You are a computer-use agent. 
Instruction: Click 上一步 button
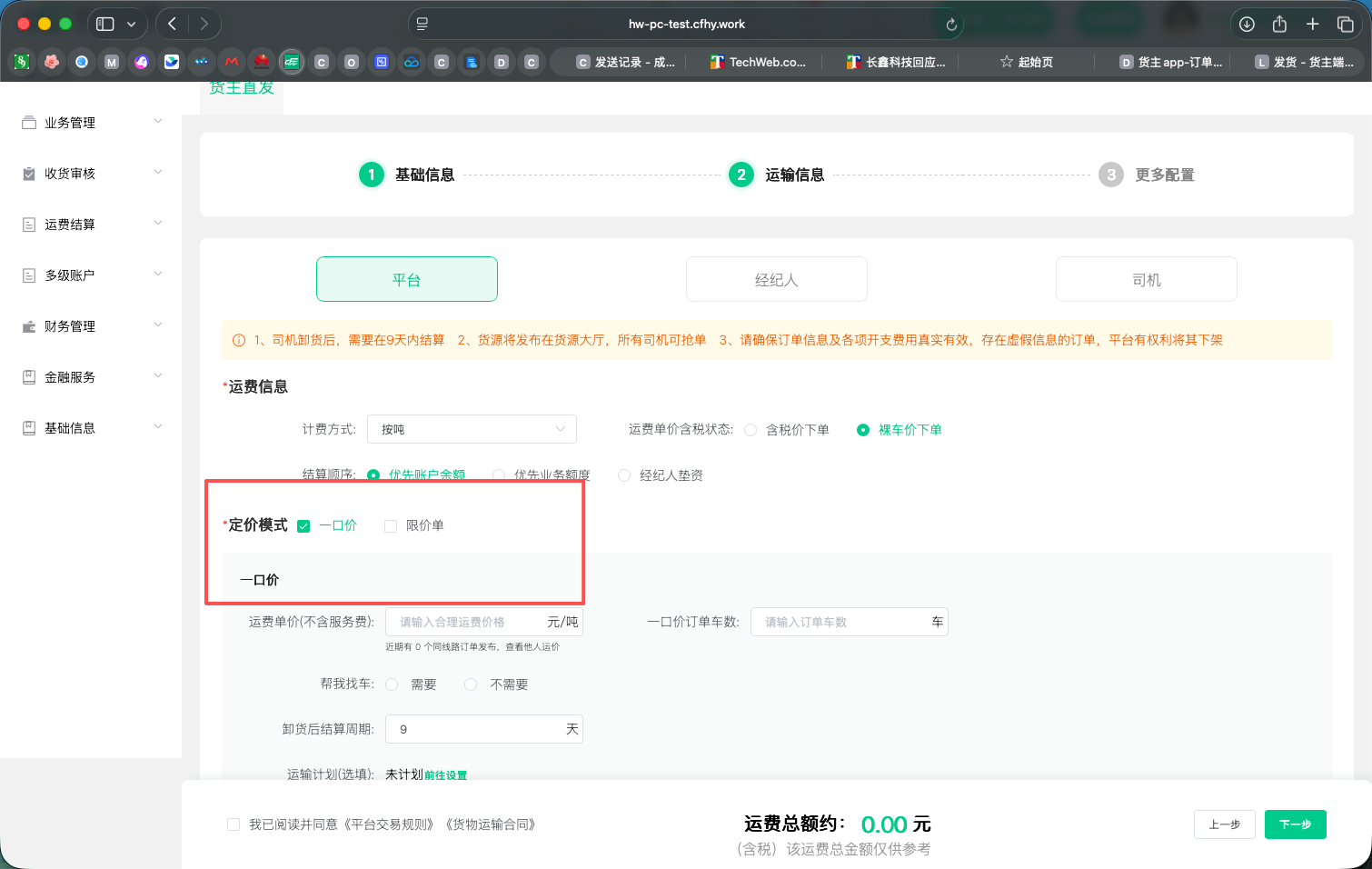tap(1225, 824)
